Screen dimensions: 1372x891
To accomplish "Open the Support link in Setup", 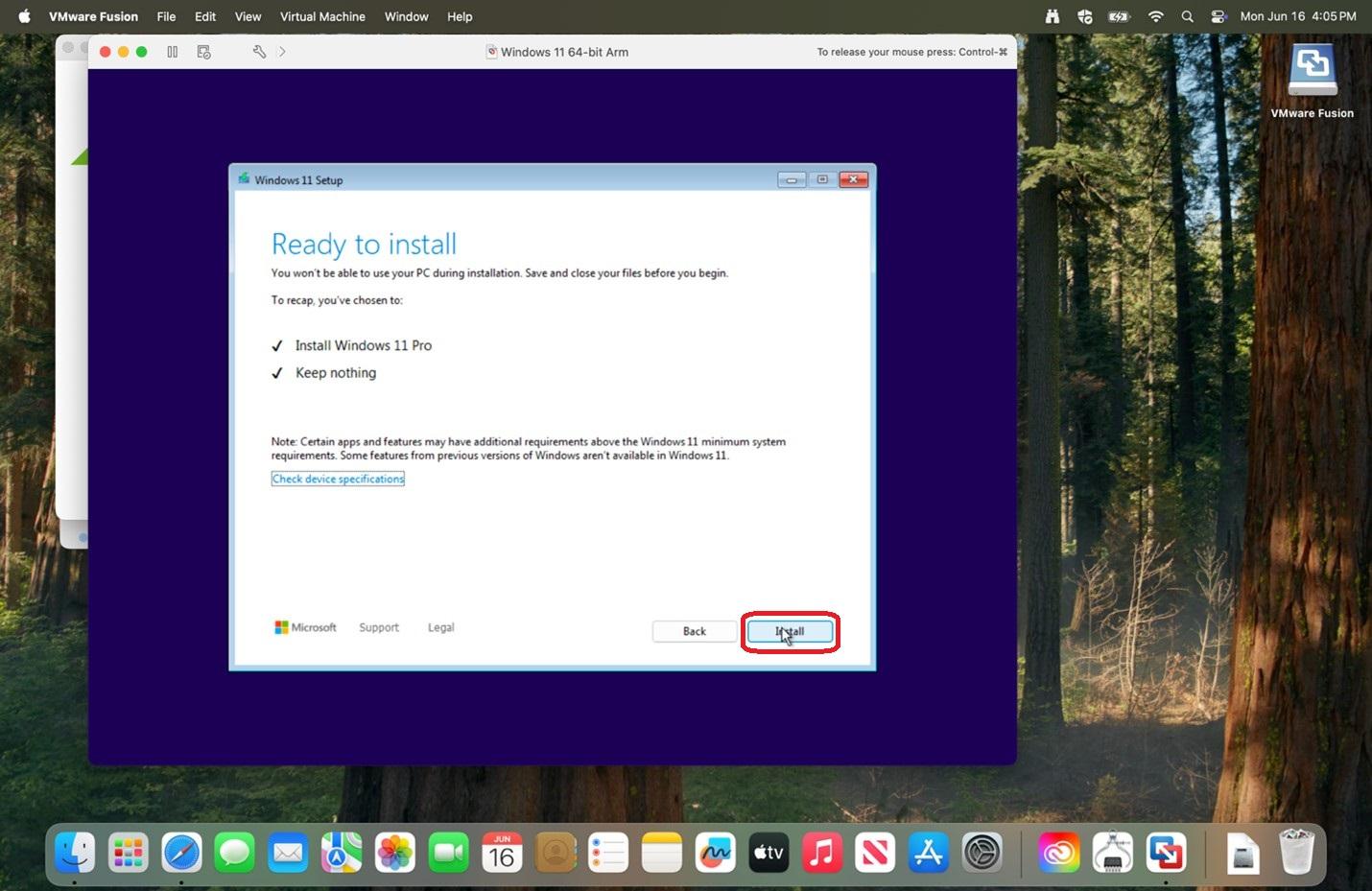I will click(x=379, y=627).
